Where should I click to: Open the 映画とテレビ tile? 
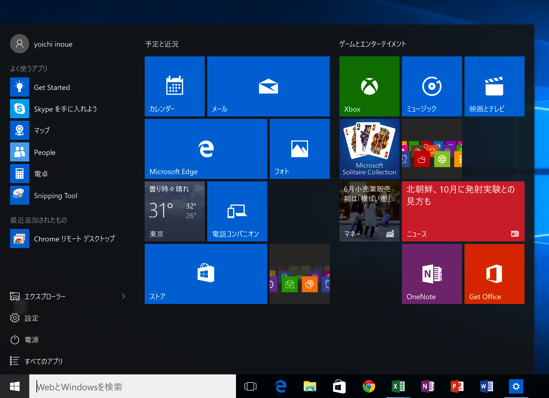click(x=494, y=86)
